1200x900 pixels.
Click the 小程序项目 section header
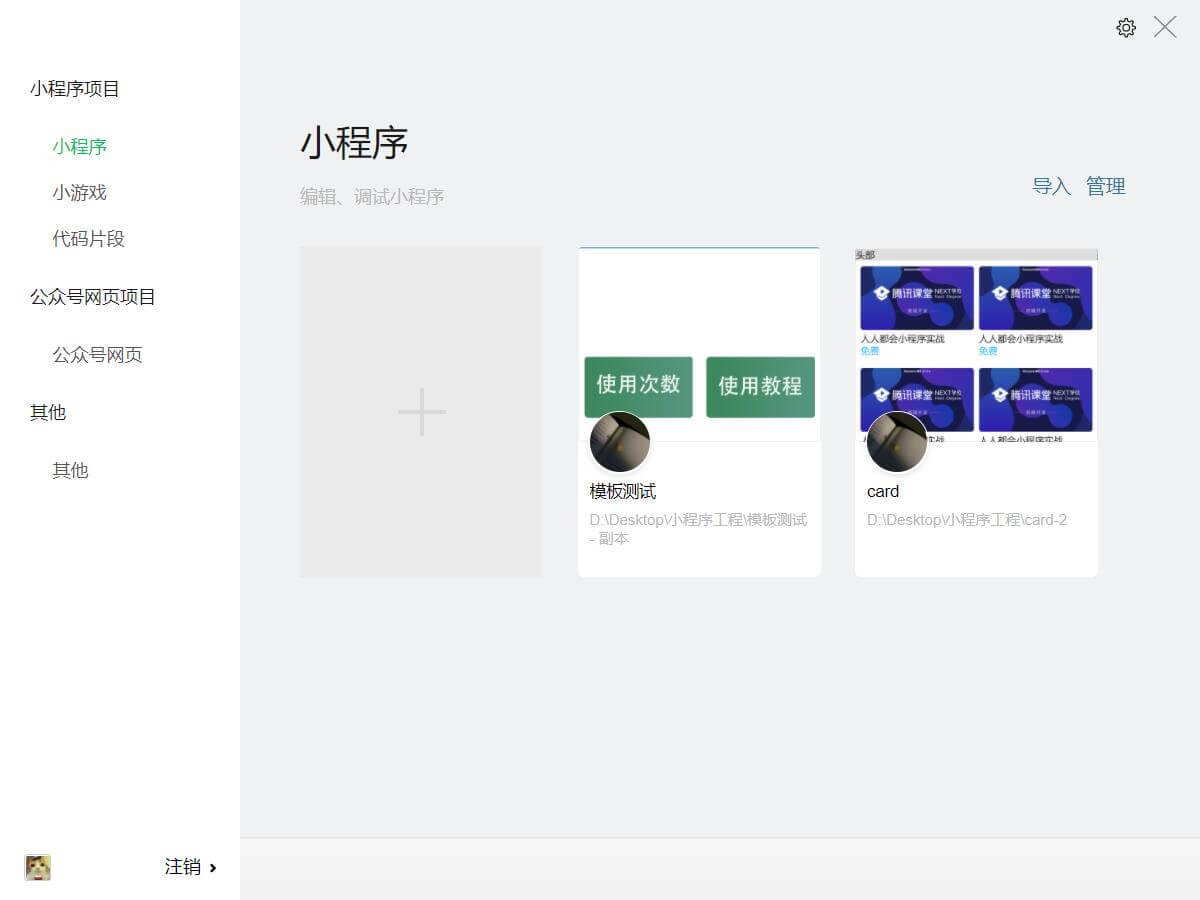tap(75, 89)
